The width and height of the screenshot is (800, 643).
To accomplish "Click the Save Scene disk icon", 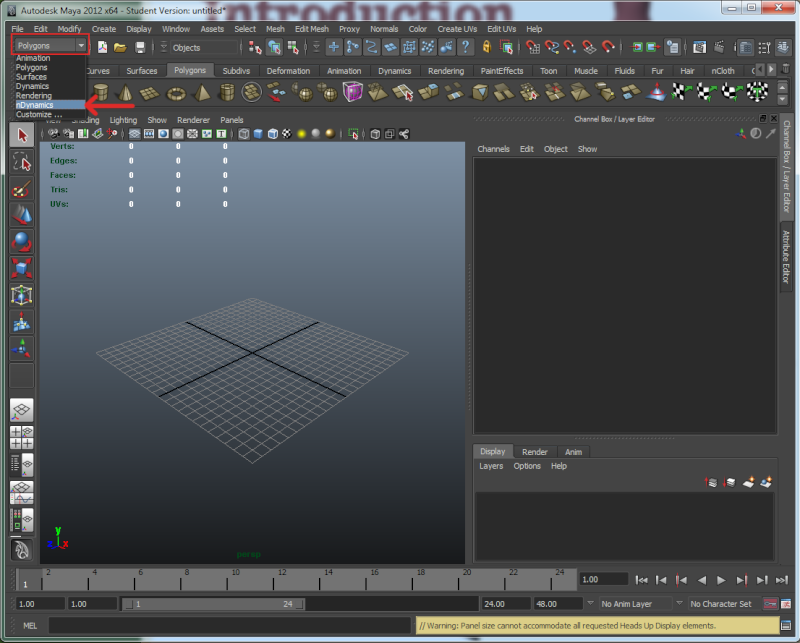I will pos(140,47).
